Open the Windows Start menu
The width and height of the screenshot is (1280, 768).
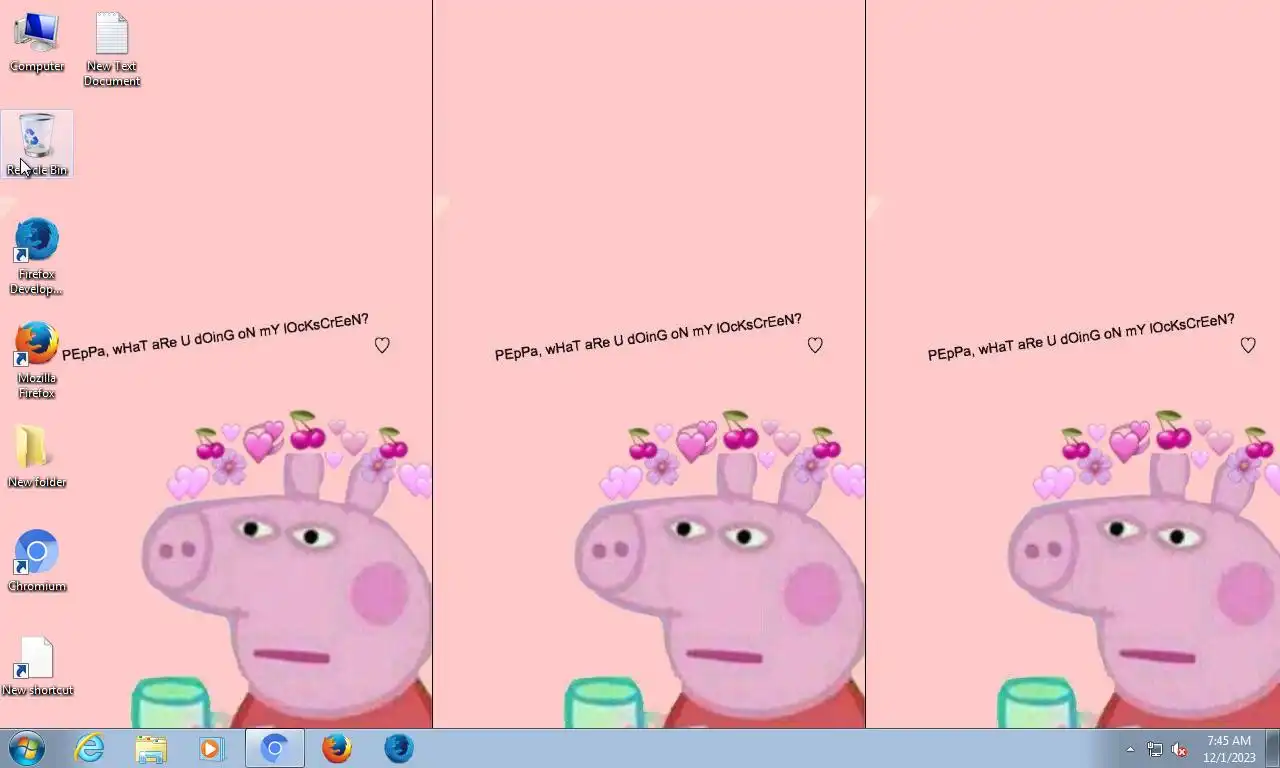27,748
